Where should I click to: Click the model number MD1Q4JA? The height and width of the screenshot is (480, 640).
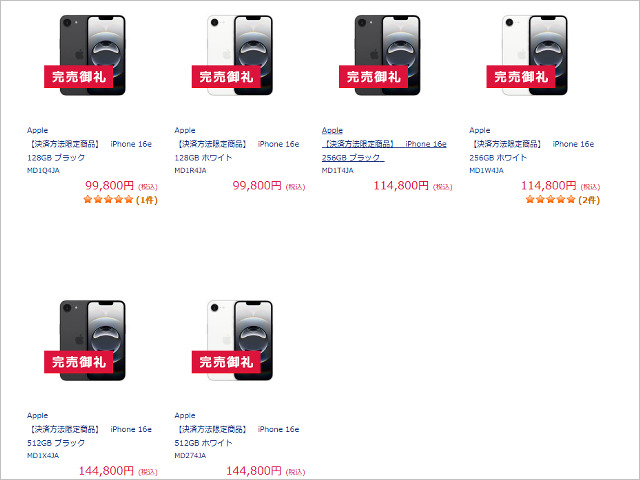pyautogui.click(x=43, y=170)
